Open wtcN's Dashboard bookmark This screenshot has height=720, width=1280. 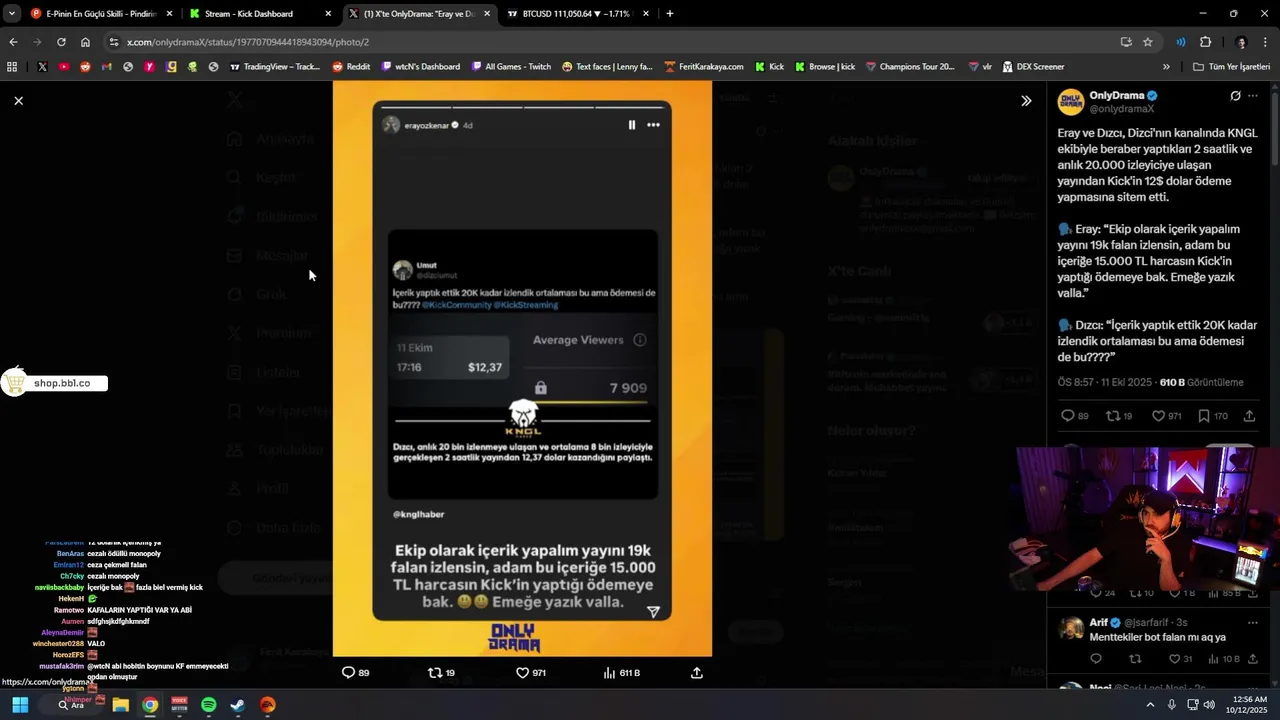pyautogui.click(x=420, y=67)
